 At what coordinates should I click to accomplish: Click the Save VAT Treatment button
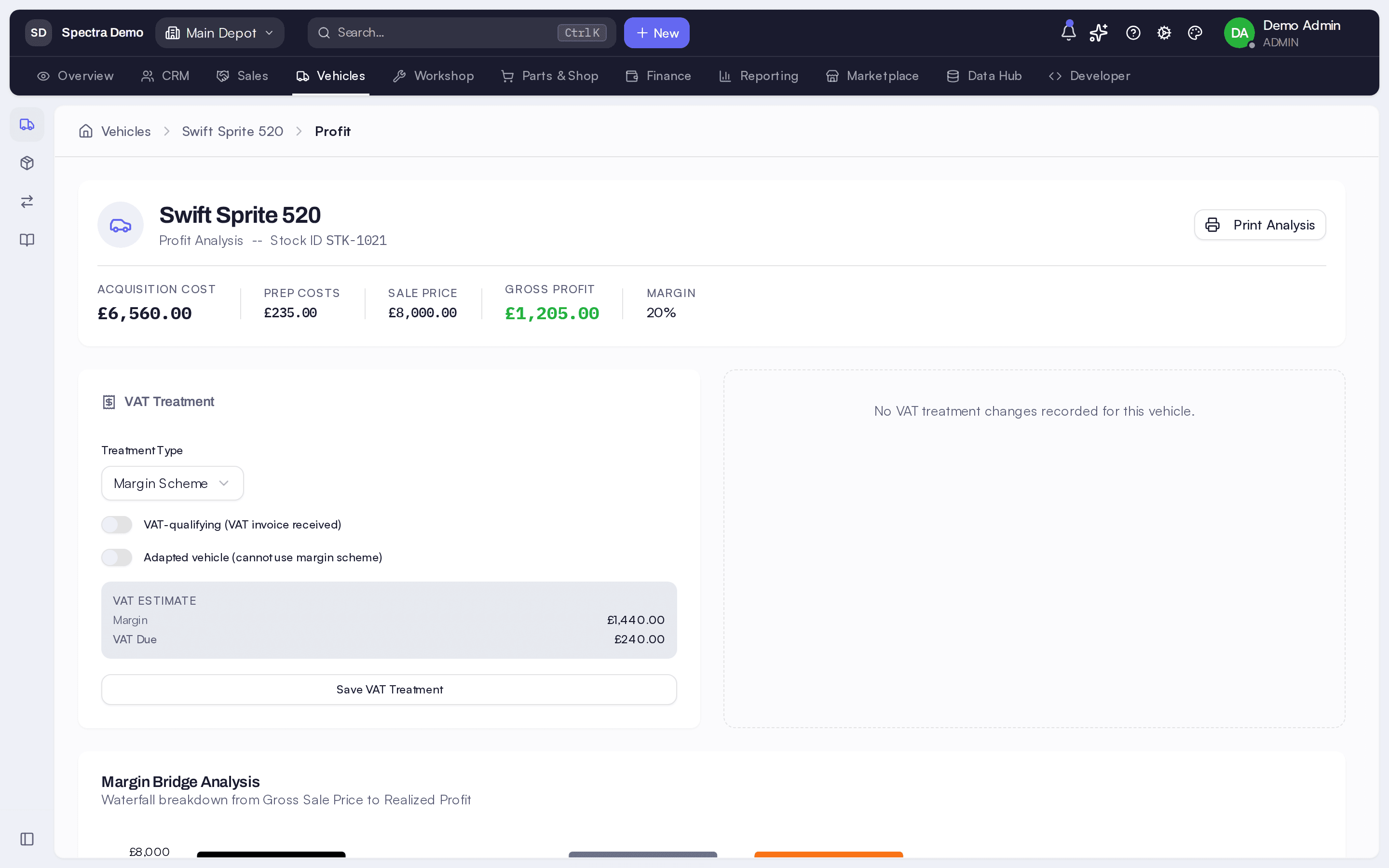click(389, 690)
